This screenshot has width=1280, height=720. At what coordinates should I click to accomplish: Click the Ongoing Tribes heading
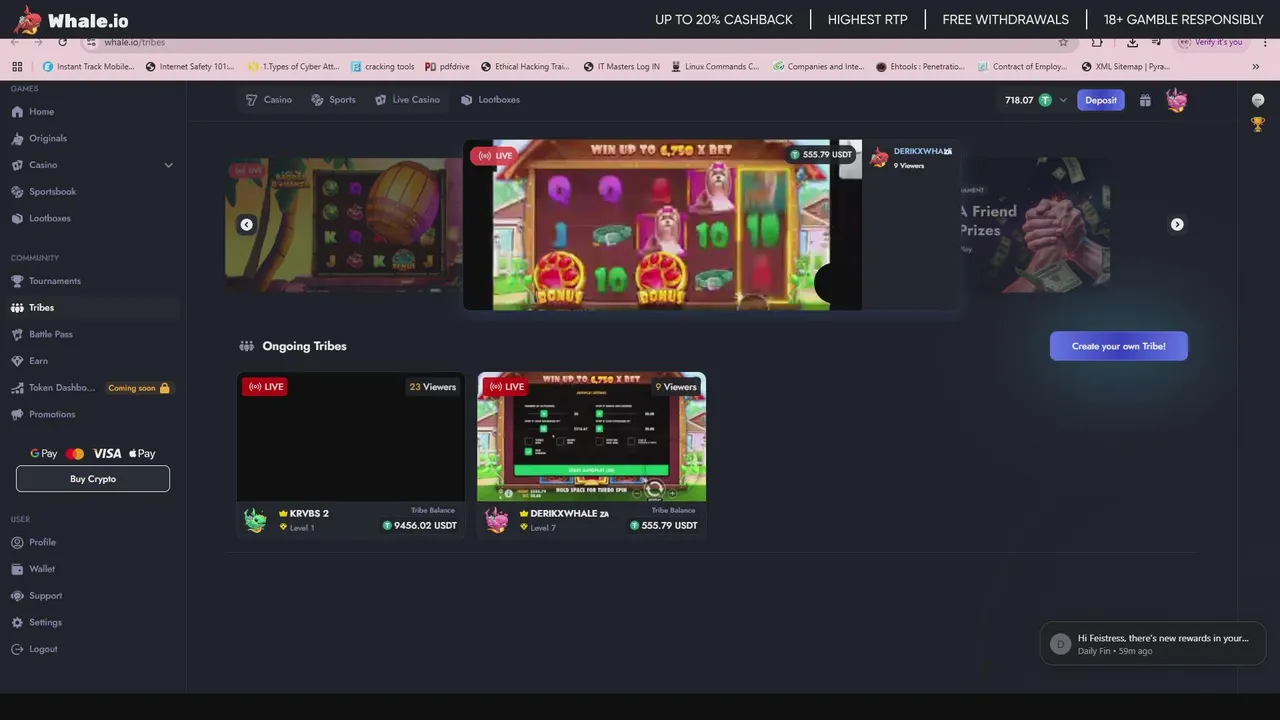(304, 346)
